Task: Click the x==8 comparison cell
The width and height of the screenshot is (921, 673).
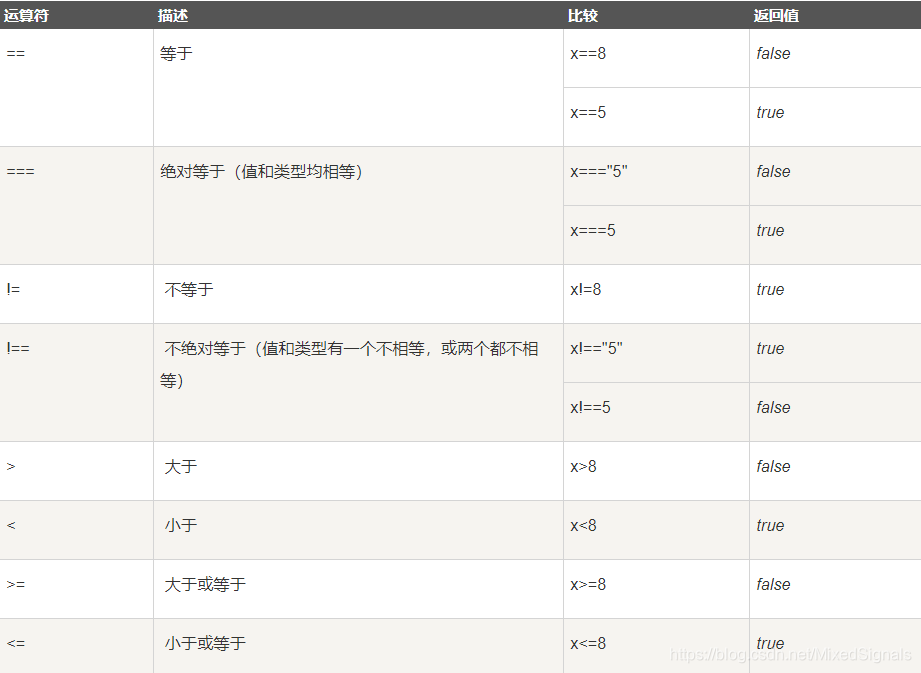Action: [656, 58]
